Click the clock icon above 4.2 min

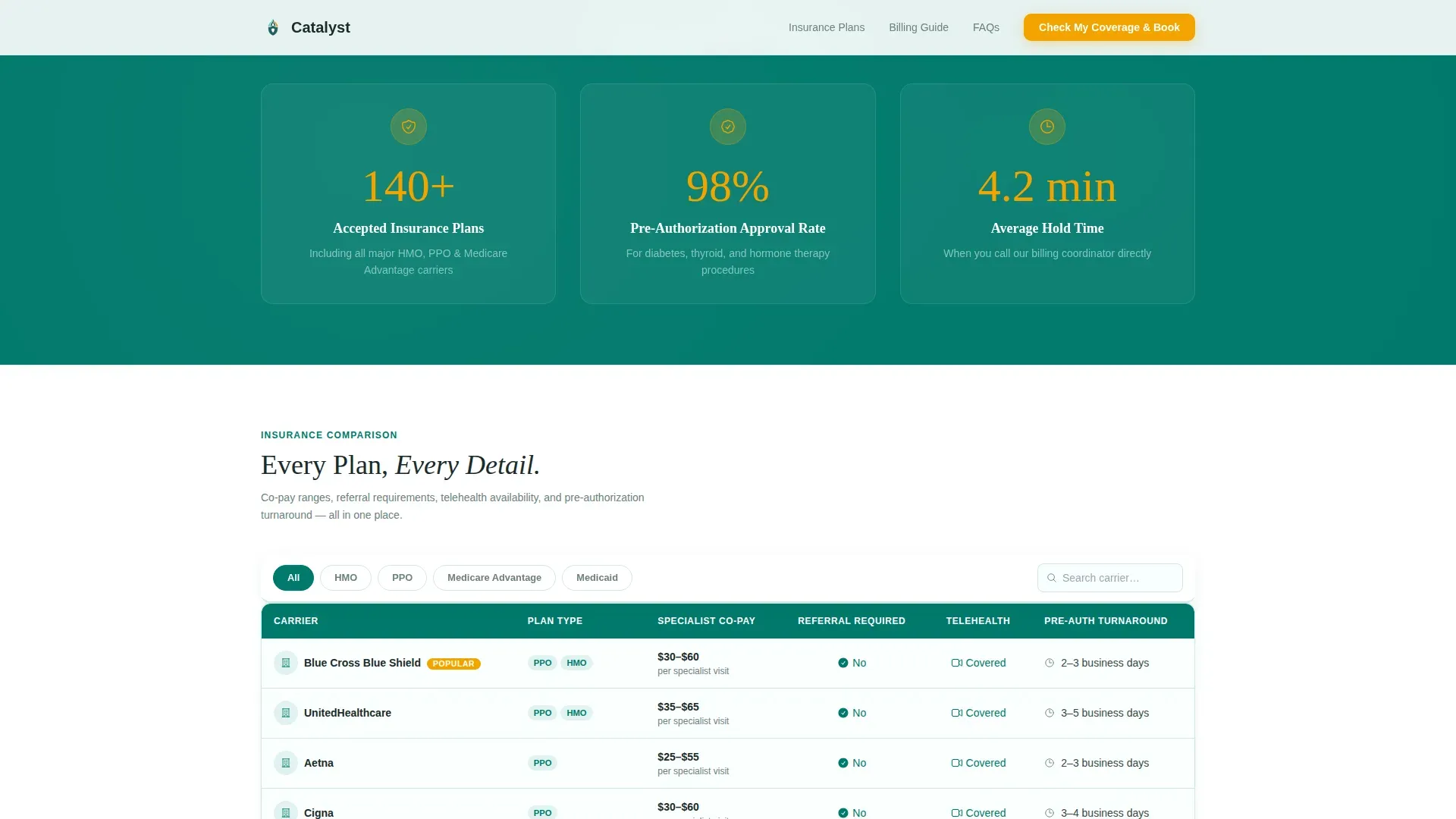click(1047, 127)
